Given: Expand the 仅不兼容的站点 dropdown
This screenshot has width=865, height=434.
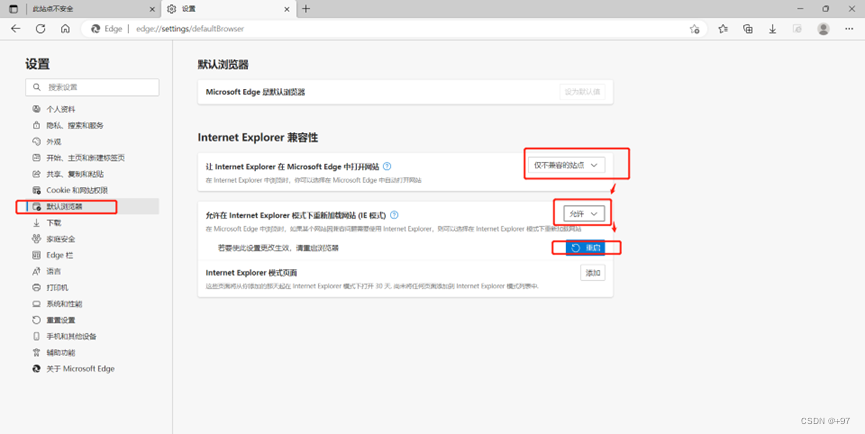Looking at the screenshot, I should click(x=566, y=165).
